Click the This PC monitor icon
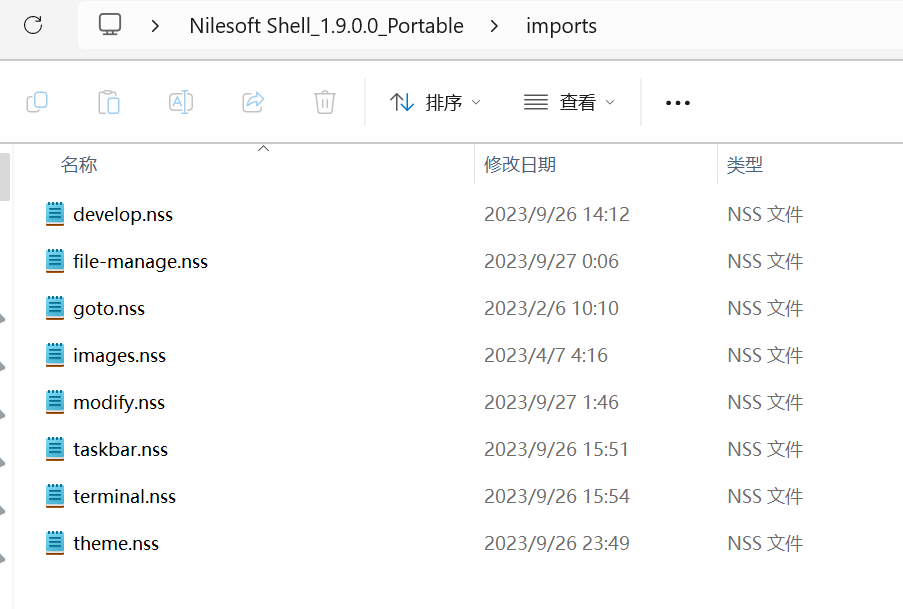 [110, 25]
